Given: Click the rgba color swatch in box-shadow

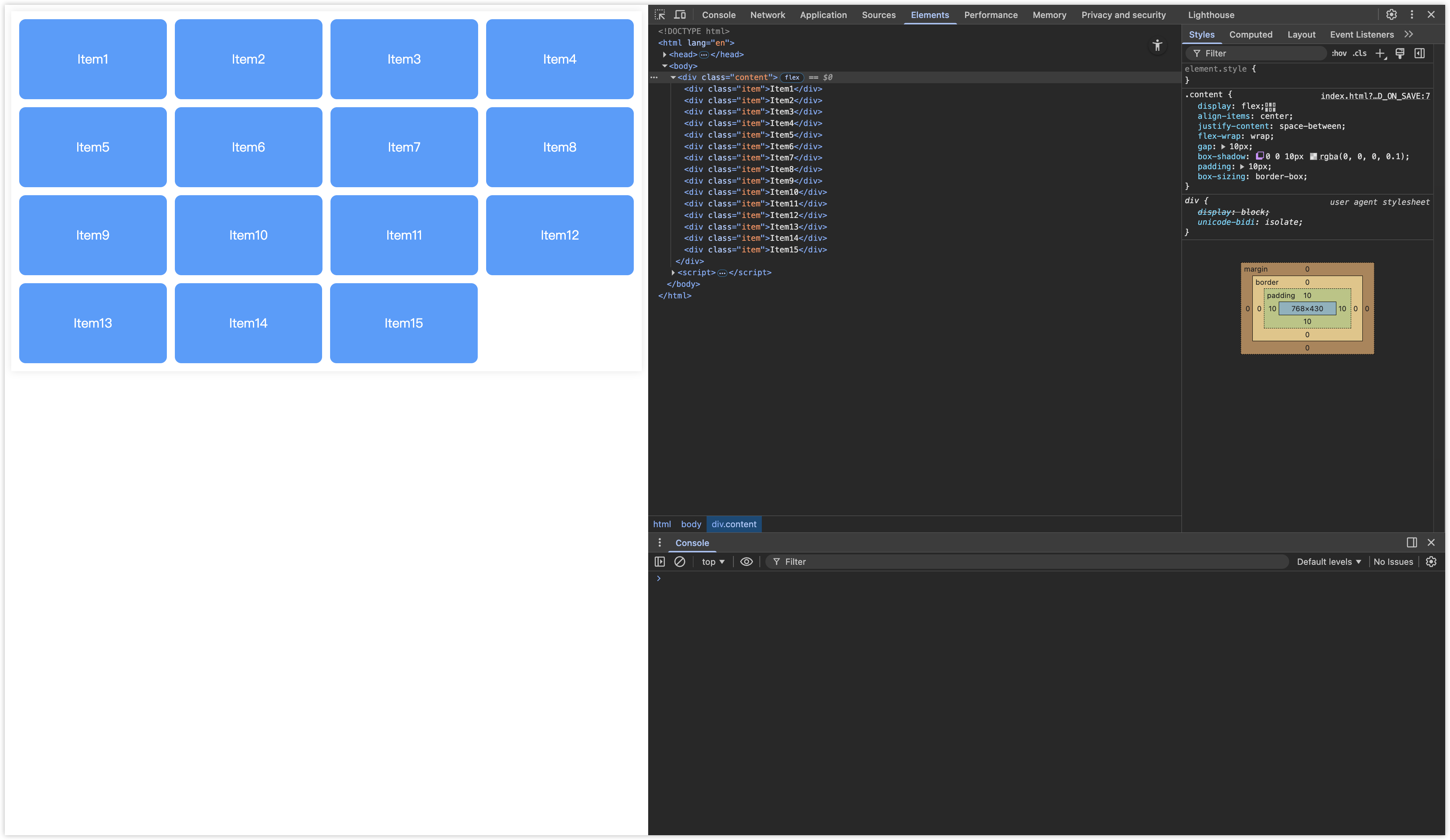Looking at the screenshot, I should click(1314, 156).
